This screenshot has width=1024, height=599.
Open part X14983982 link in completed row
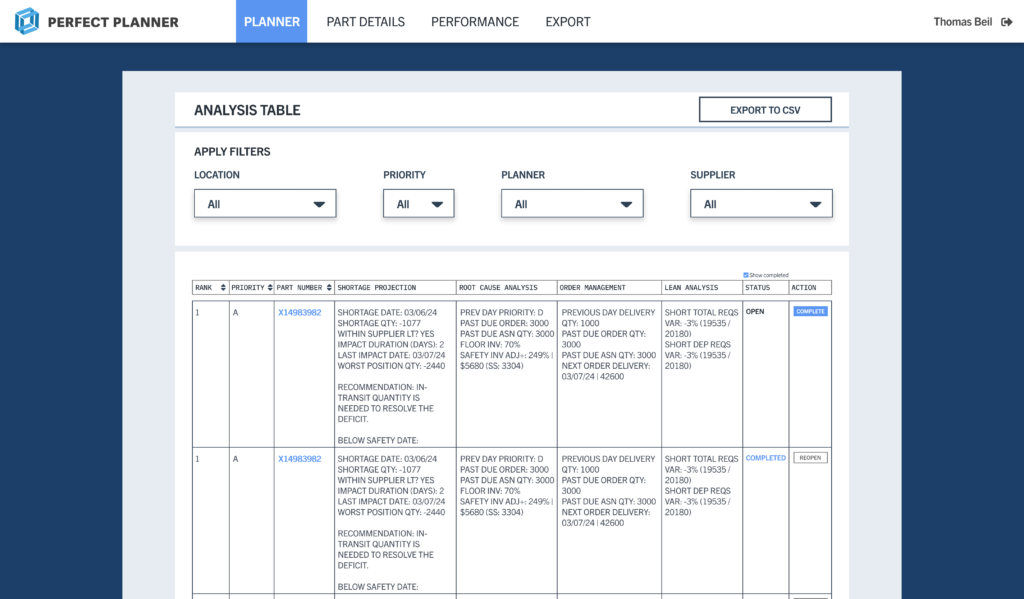[299, 459]
